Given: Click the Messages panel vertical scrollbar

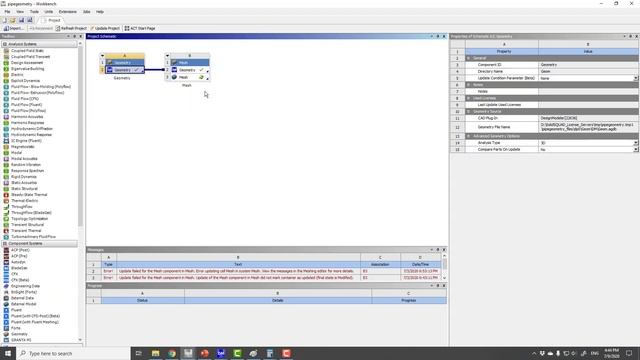Looking at the screenshot, I should point(444,267).
